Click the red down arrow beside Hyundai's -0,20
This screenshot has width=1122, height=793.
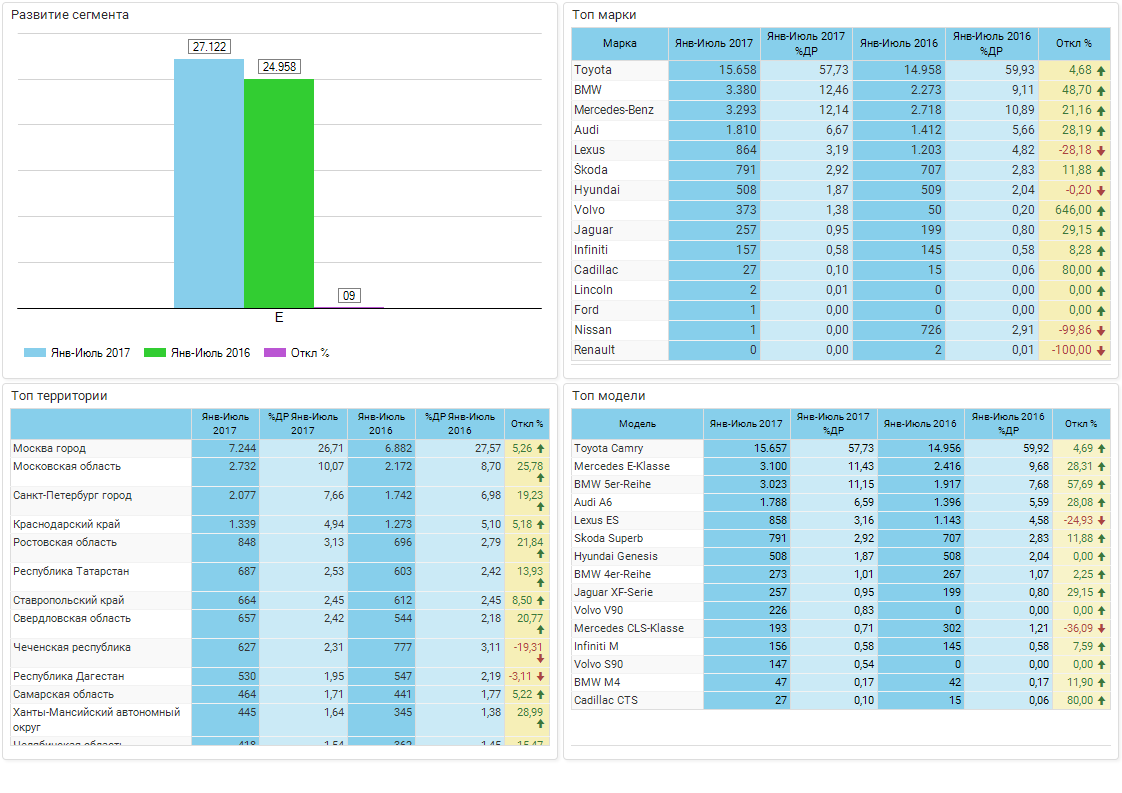click(1101, 191)
